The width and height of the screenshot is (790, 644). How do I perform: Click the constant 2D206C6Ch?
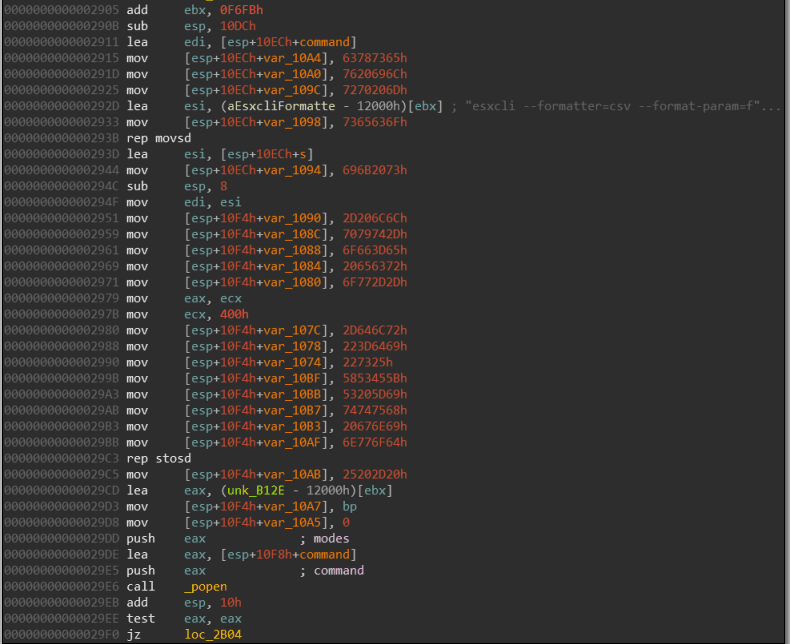coord(375,218)
